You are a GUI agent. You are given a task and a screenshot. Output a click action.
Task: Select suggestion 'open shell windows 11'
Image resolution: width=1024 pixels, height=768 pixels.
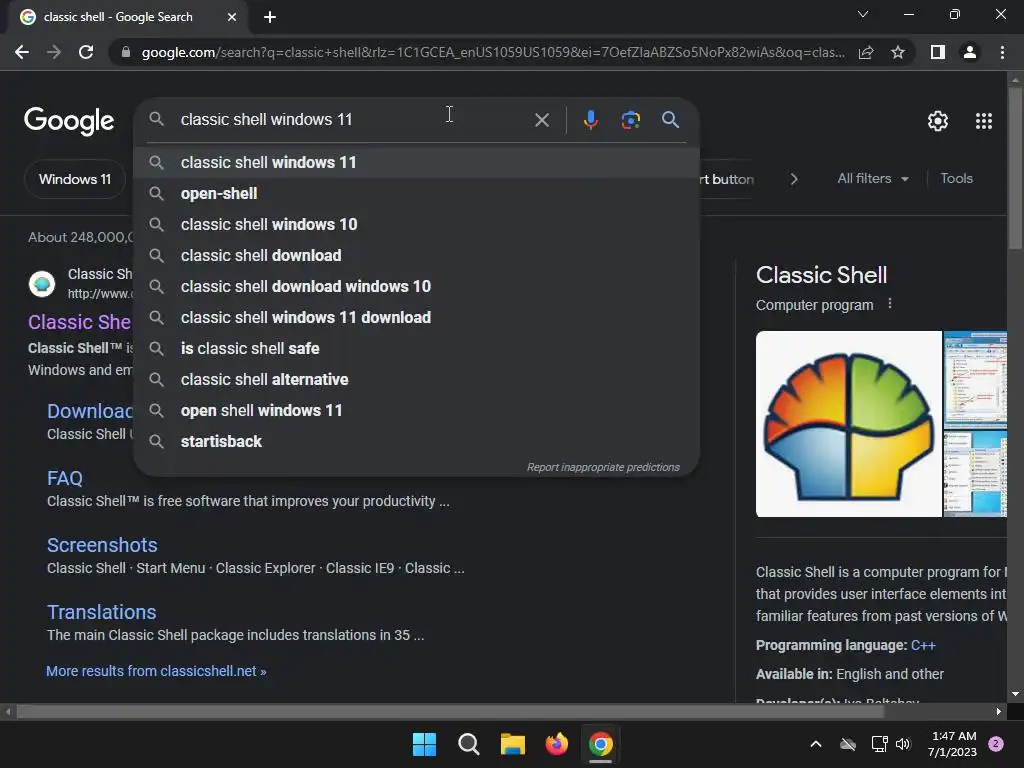click(417, 411)
